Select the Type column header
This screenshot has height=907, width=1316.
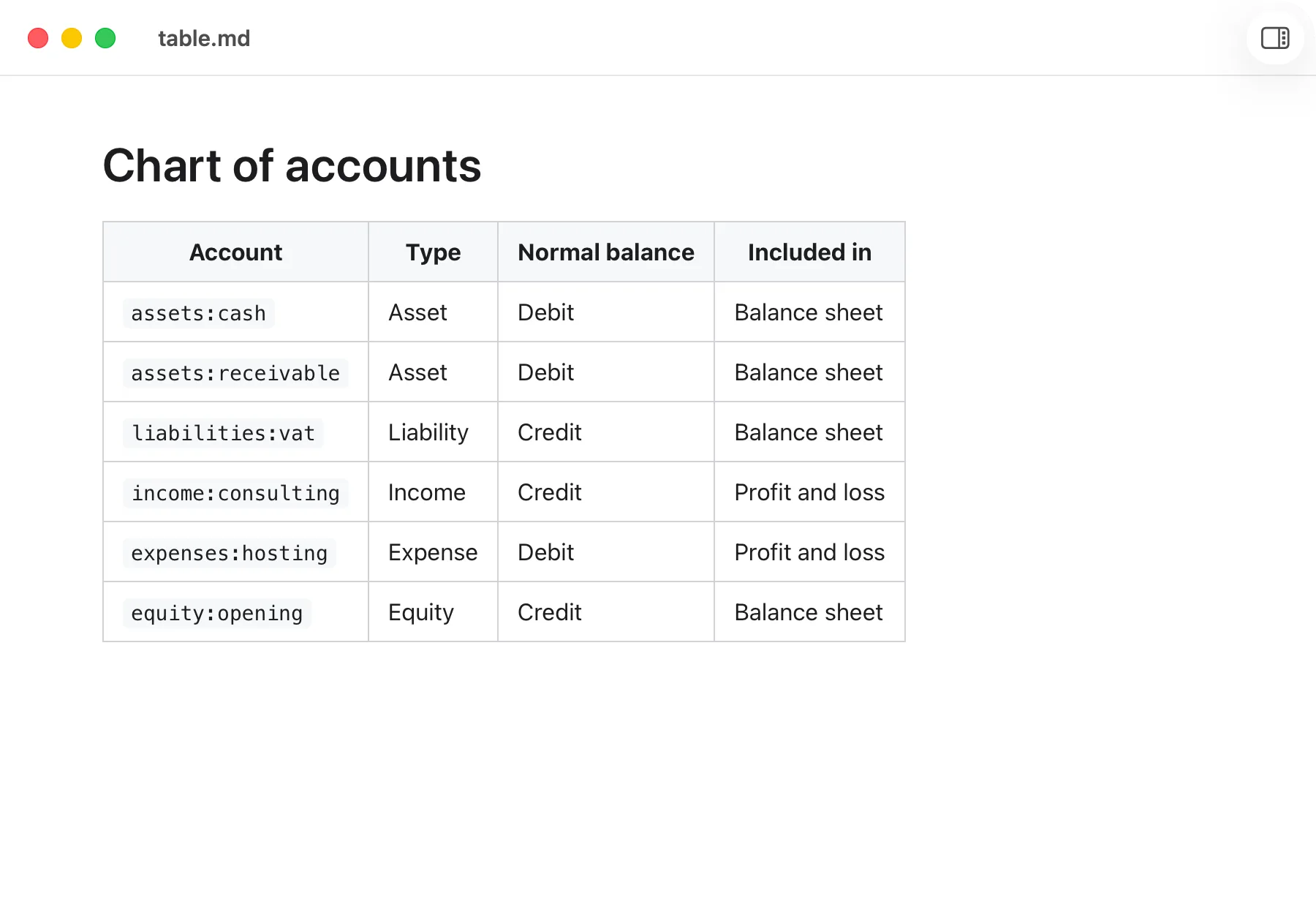tap(433, 252)
